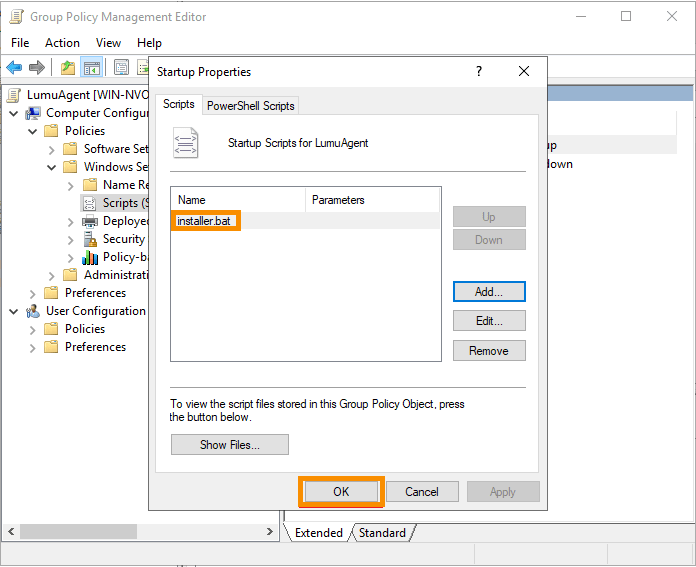Click the Name Resolution folder icon
The height and width of the screenshot is (567, 696).
click(x=90, y=185)
